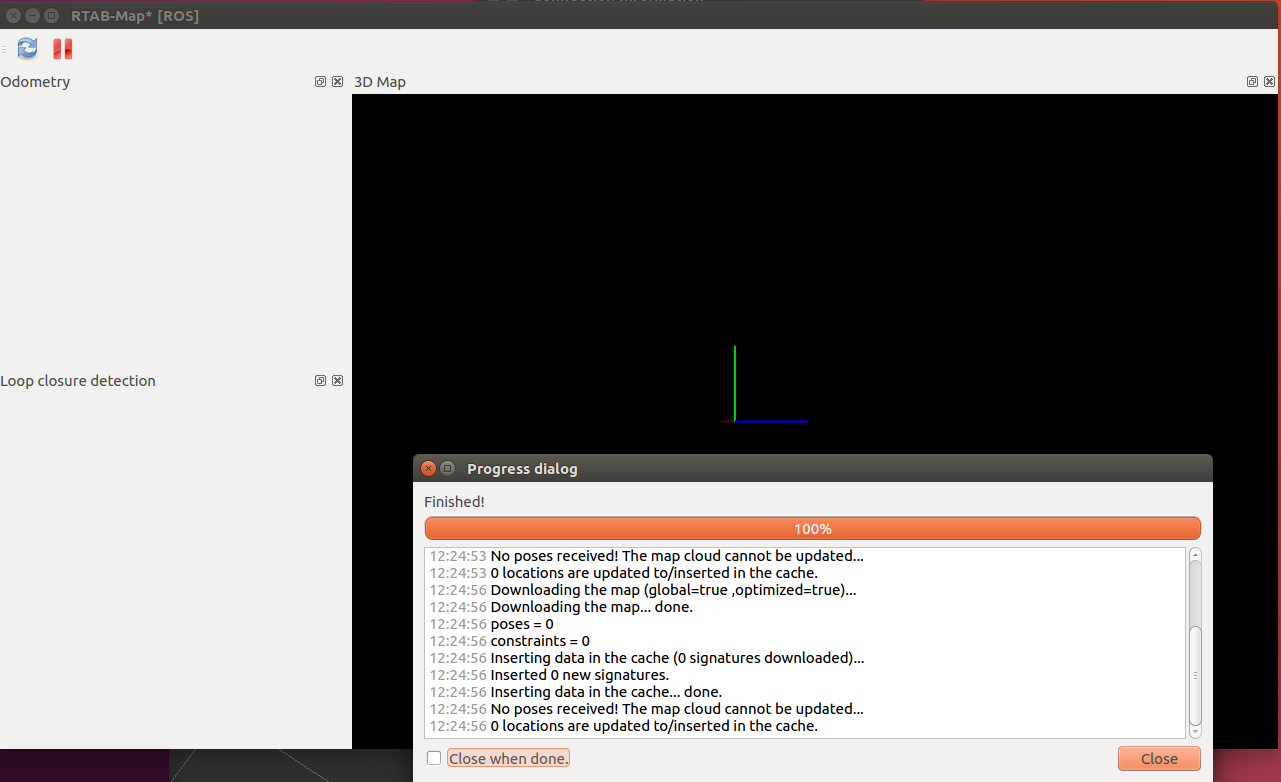The image size is (1281, 782).
Task: Click the log scrollbar down arrow
Action: click(x=1195, y=729)
